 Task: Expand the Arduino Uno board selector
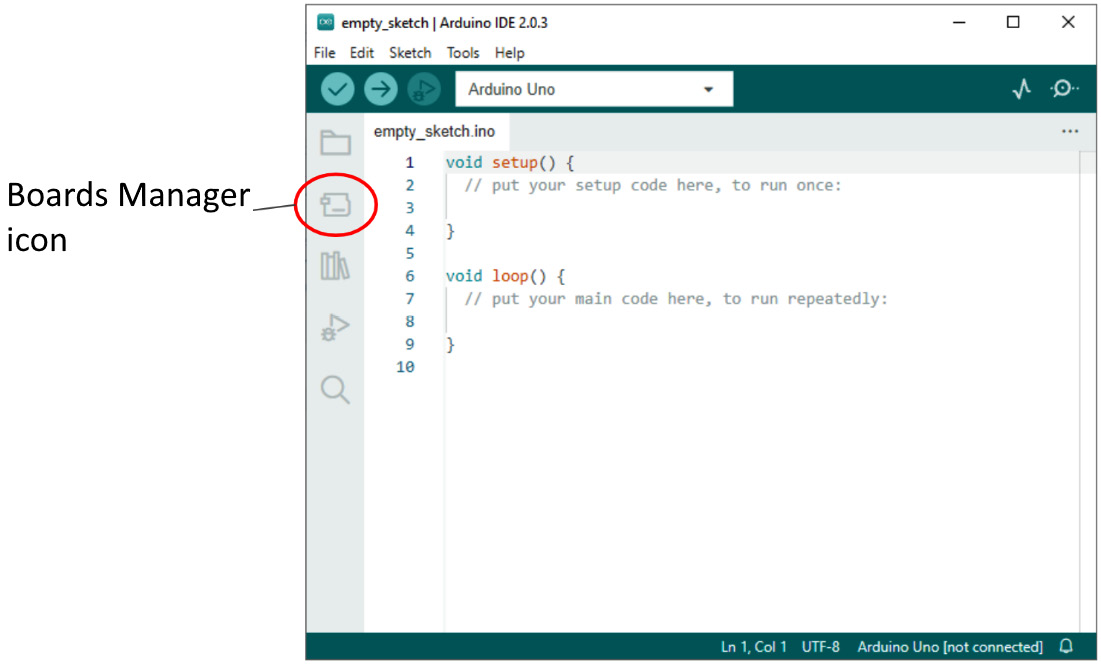[594, 89]
